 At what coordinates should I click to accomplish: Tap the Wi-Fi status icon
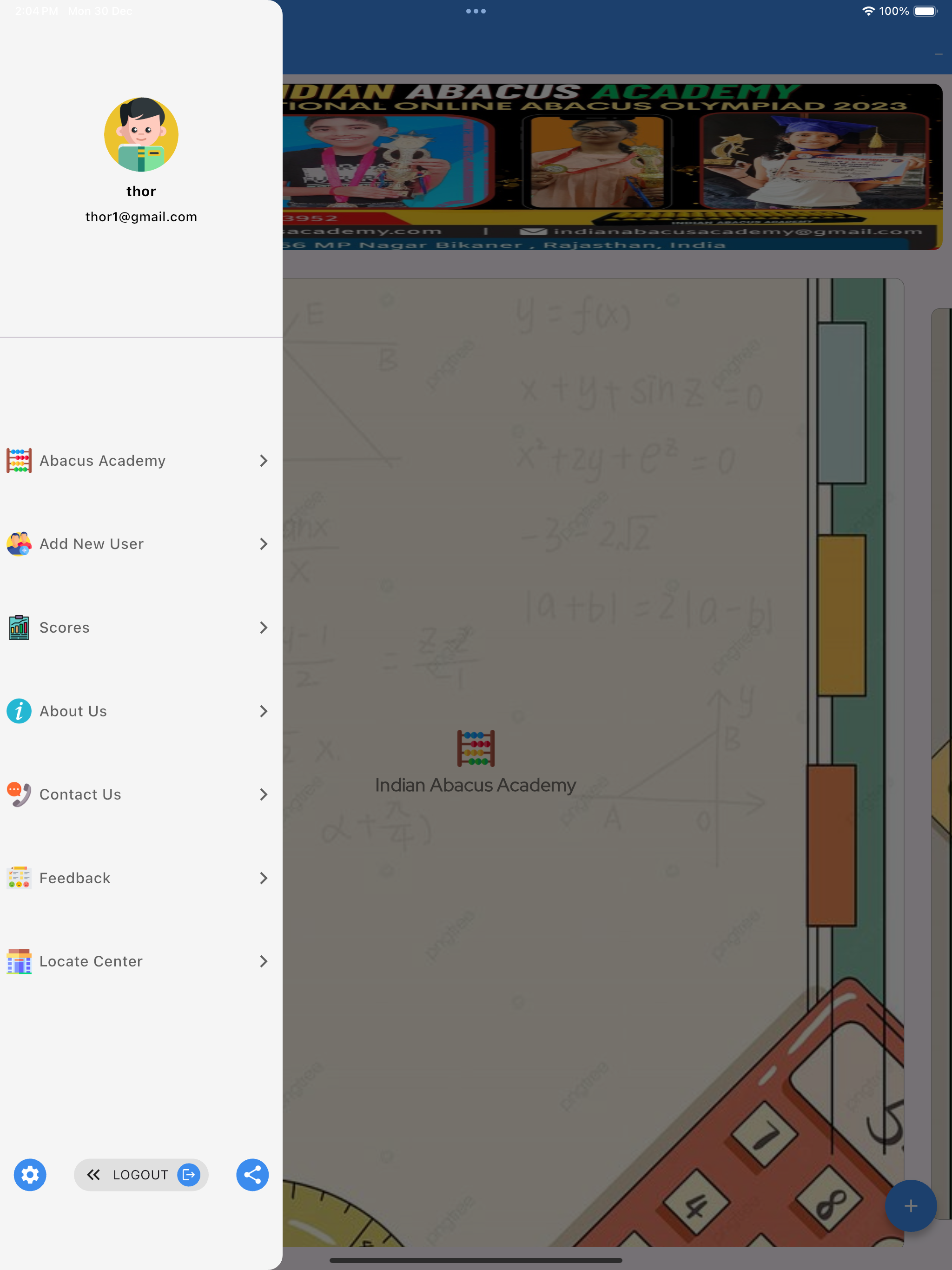point(869,11)
